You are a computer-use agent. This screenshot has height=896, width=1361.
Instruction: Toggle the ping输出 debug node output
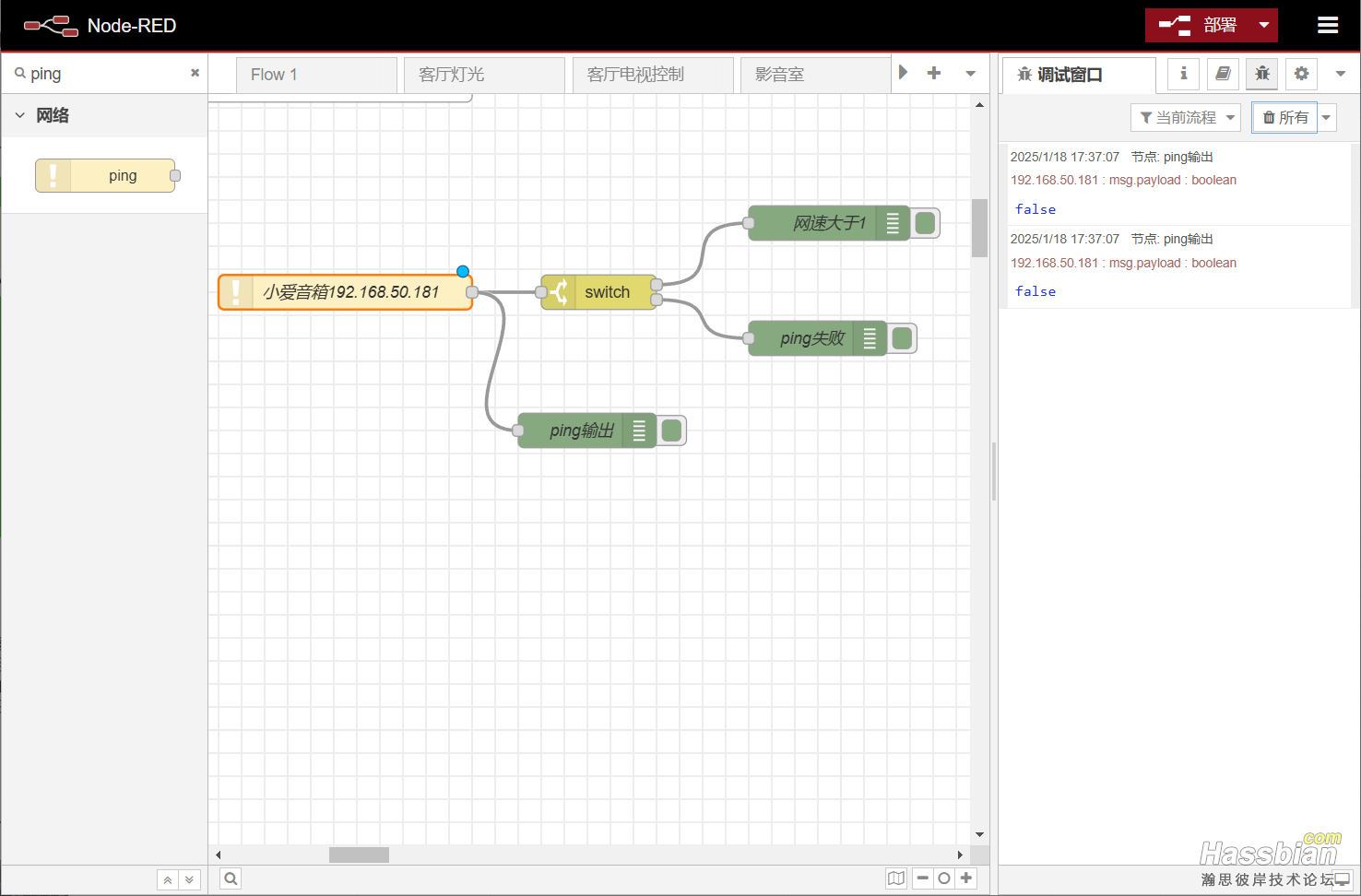pos(671,430)
